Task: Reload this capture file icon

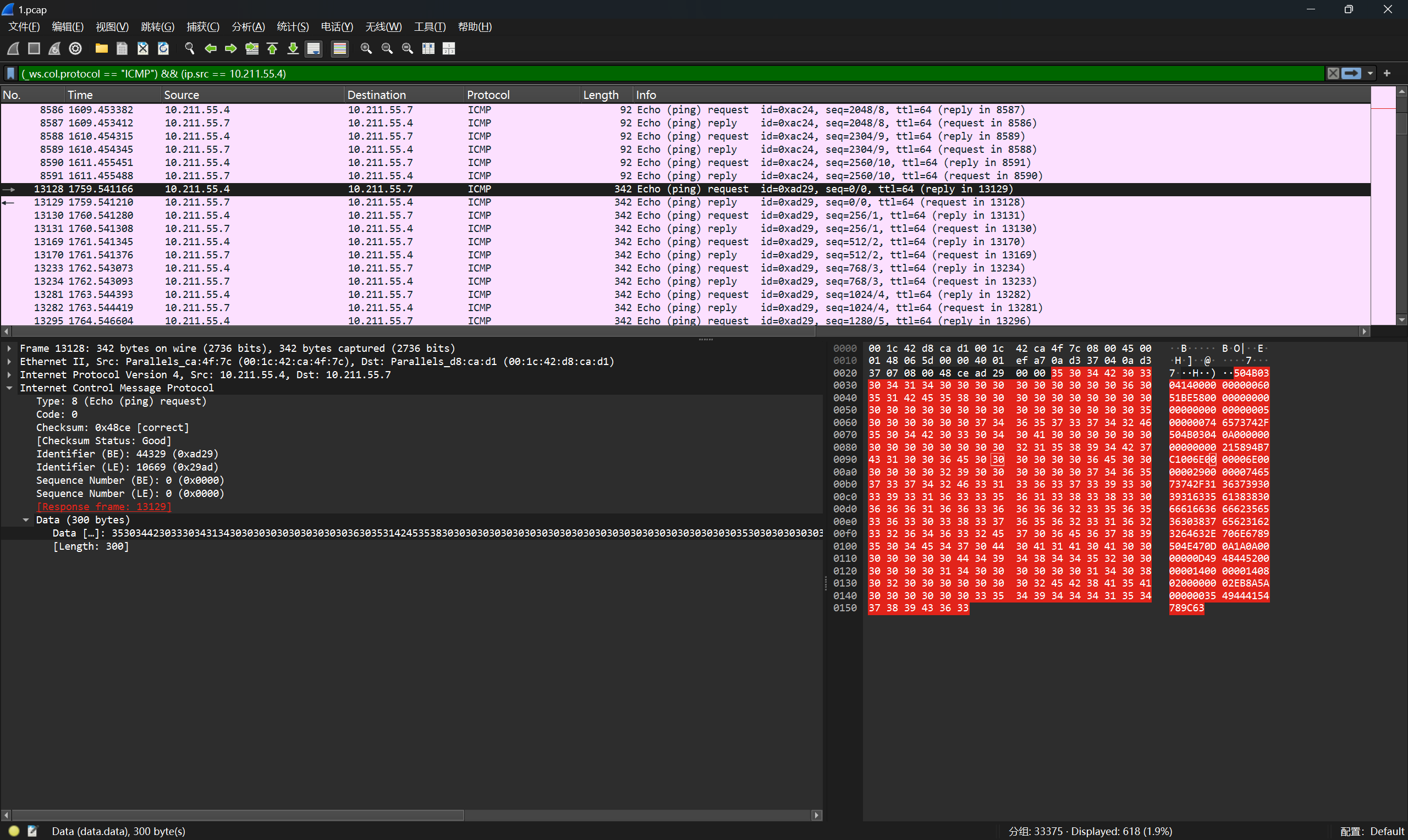Action: 163,49
